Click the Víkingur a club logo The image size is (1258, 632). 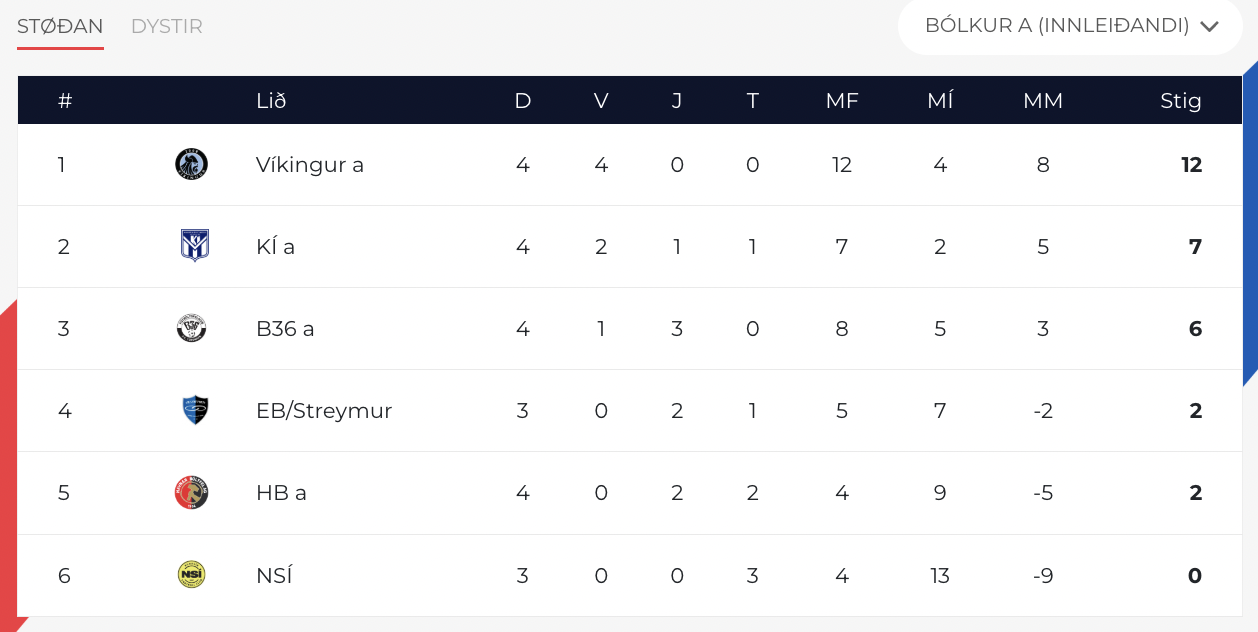[x=191, y=164]
